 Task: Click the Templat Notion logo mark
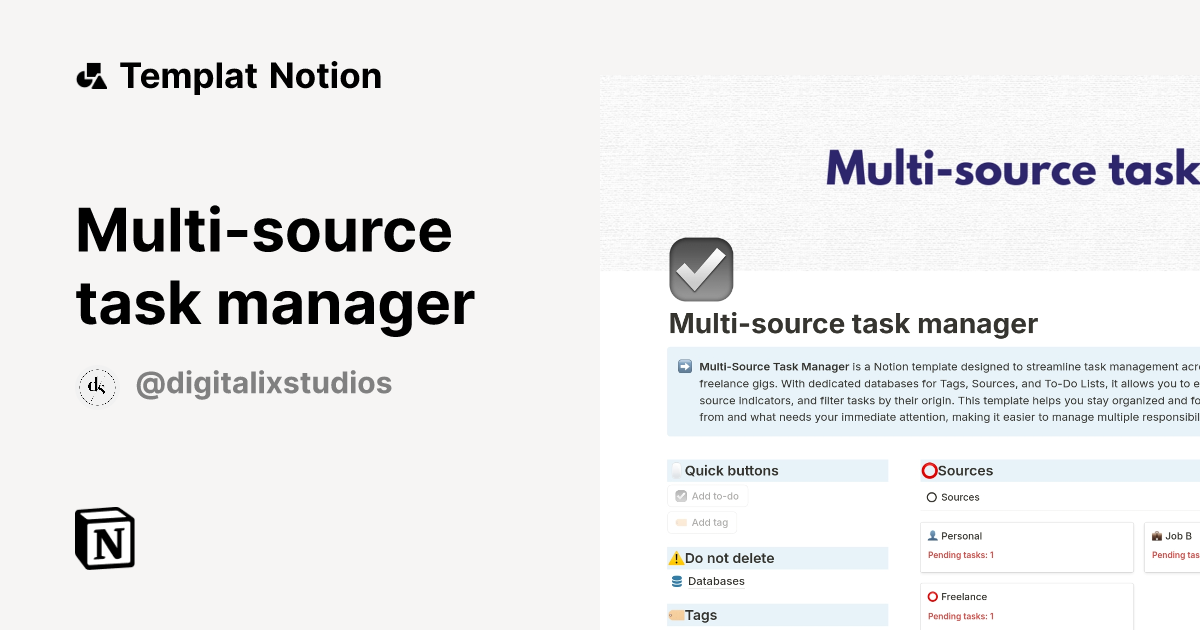(91, 75)
